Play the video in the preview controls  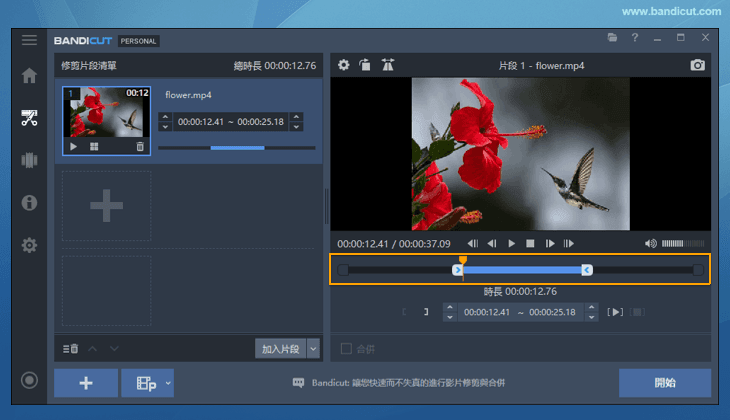coord(511,243)
